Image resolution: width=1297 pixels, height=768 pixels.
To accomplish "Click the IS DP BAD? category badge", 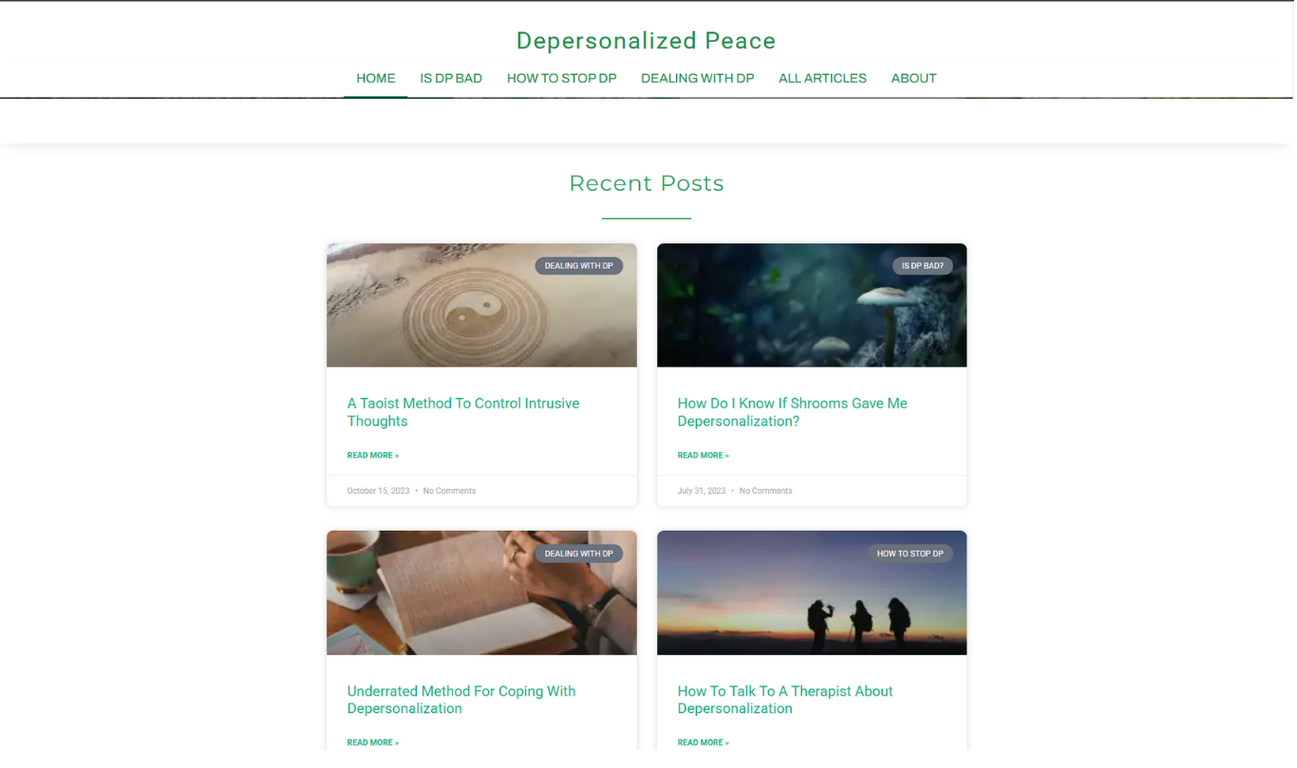I will tap(924, 266).
